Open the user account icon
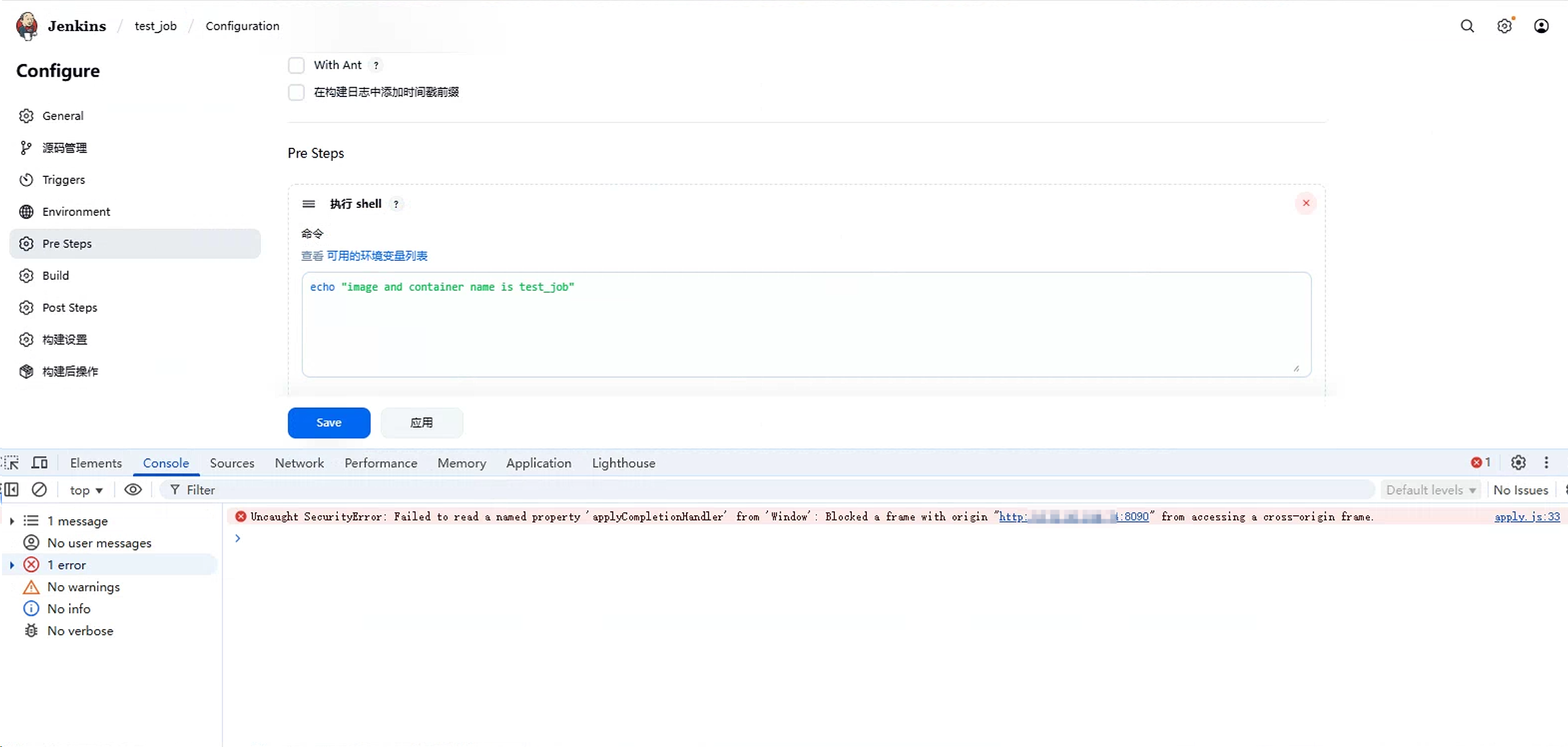The width and height of the screenshot is (1568, 747). (1541, 26)
